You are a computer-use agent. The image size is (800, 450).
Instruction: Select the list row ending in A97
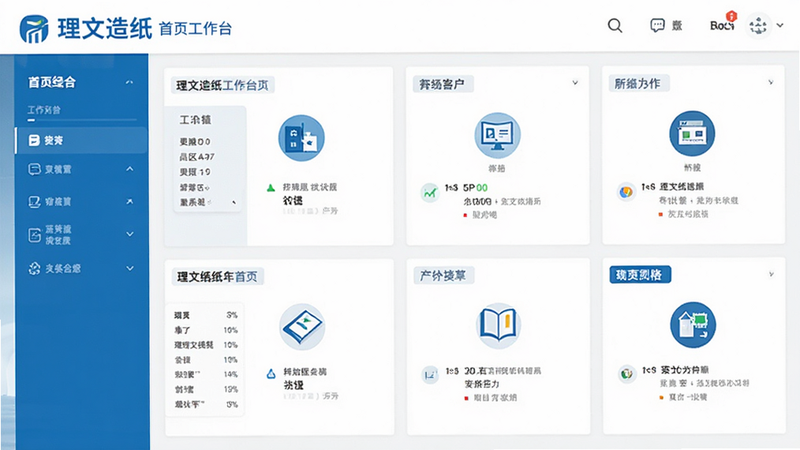(197, 157)
